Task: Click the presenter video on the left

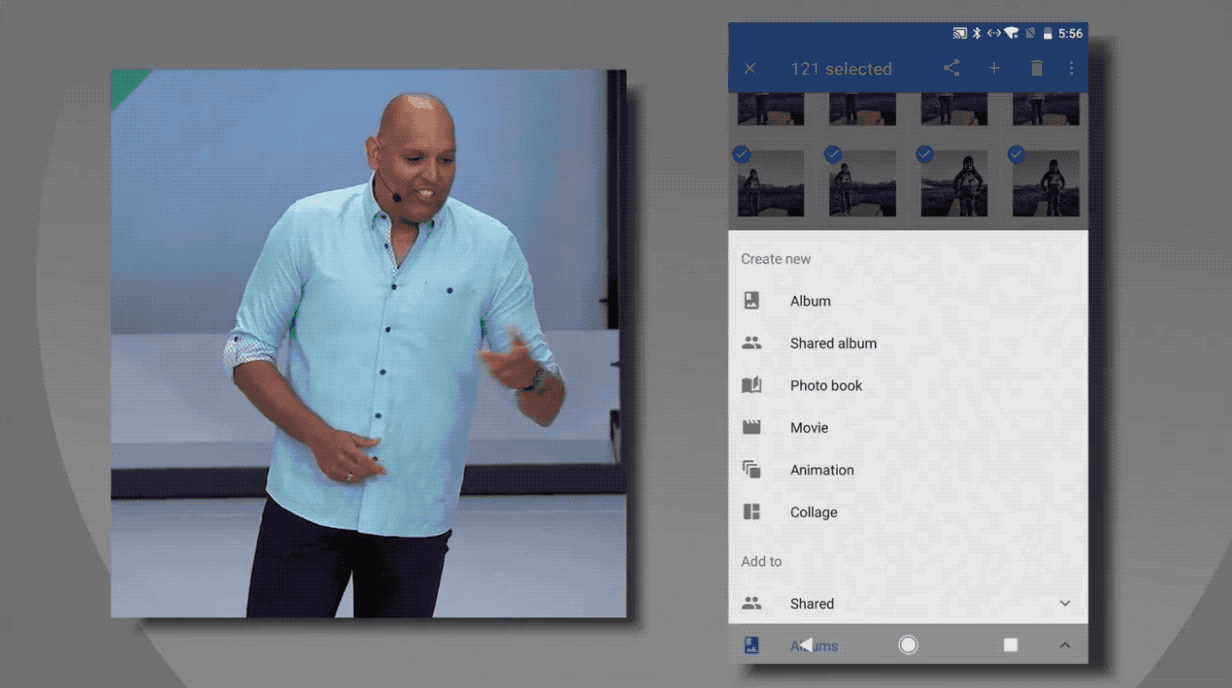Action: pyautogui.click(x=368, y=343)
